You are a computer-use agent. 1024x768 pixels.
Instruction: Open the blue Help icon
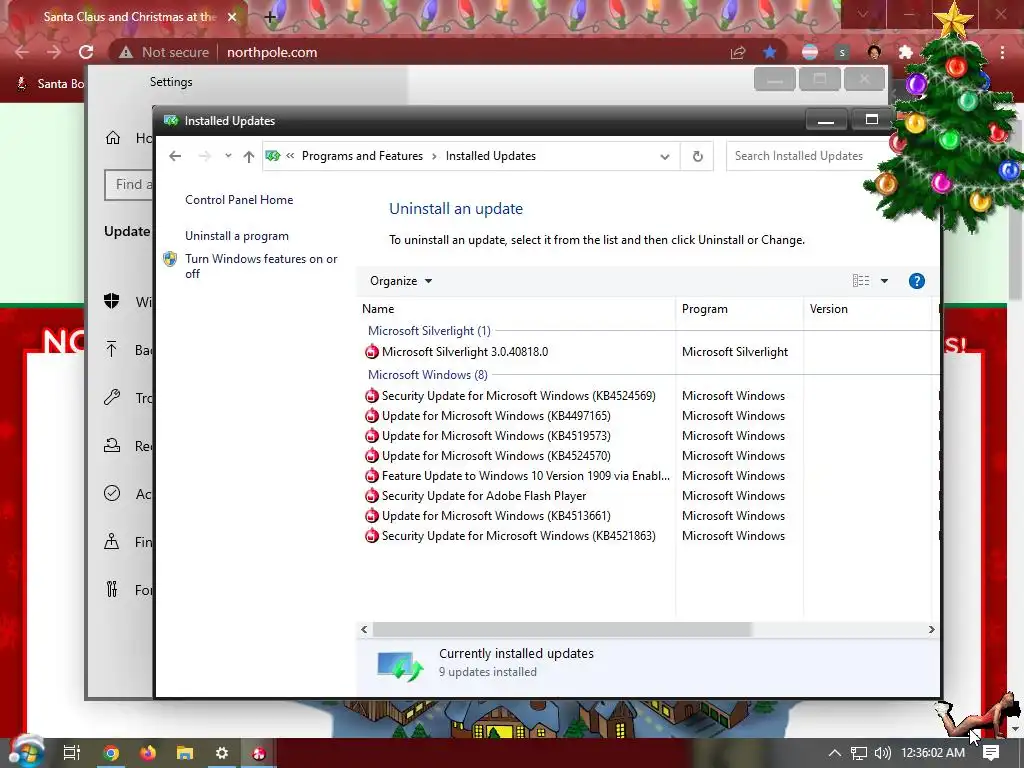point(916,281)
